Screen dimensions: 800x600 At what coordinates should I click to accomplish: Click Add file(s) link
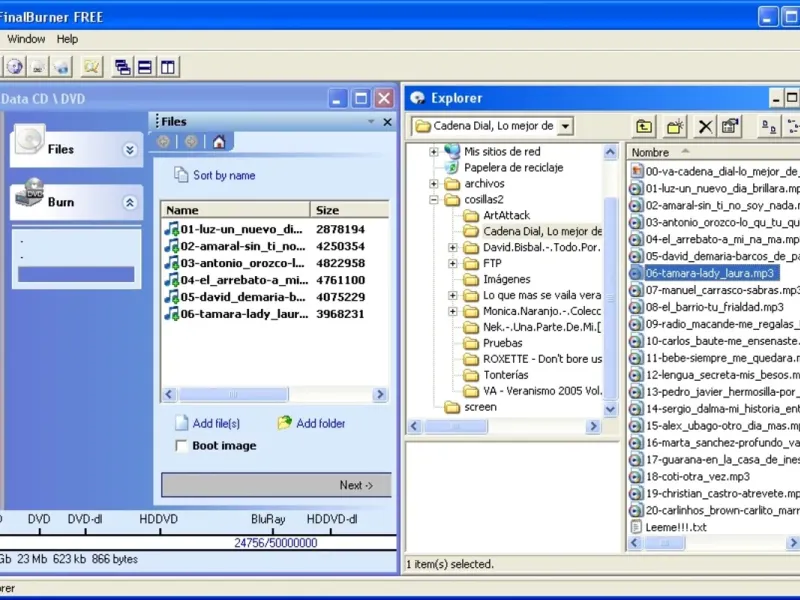point(208,423)
